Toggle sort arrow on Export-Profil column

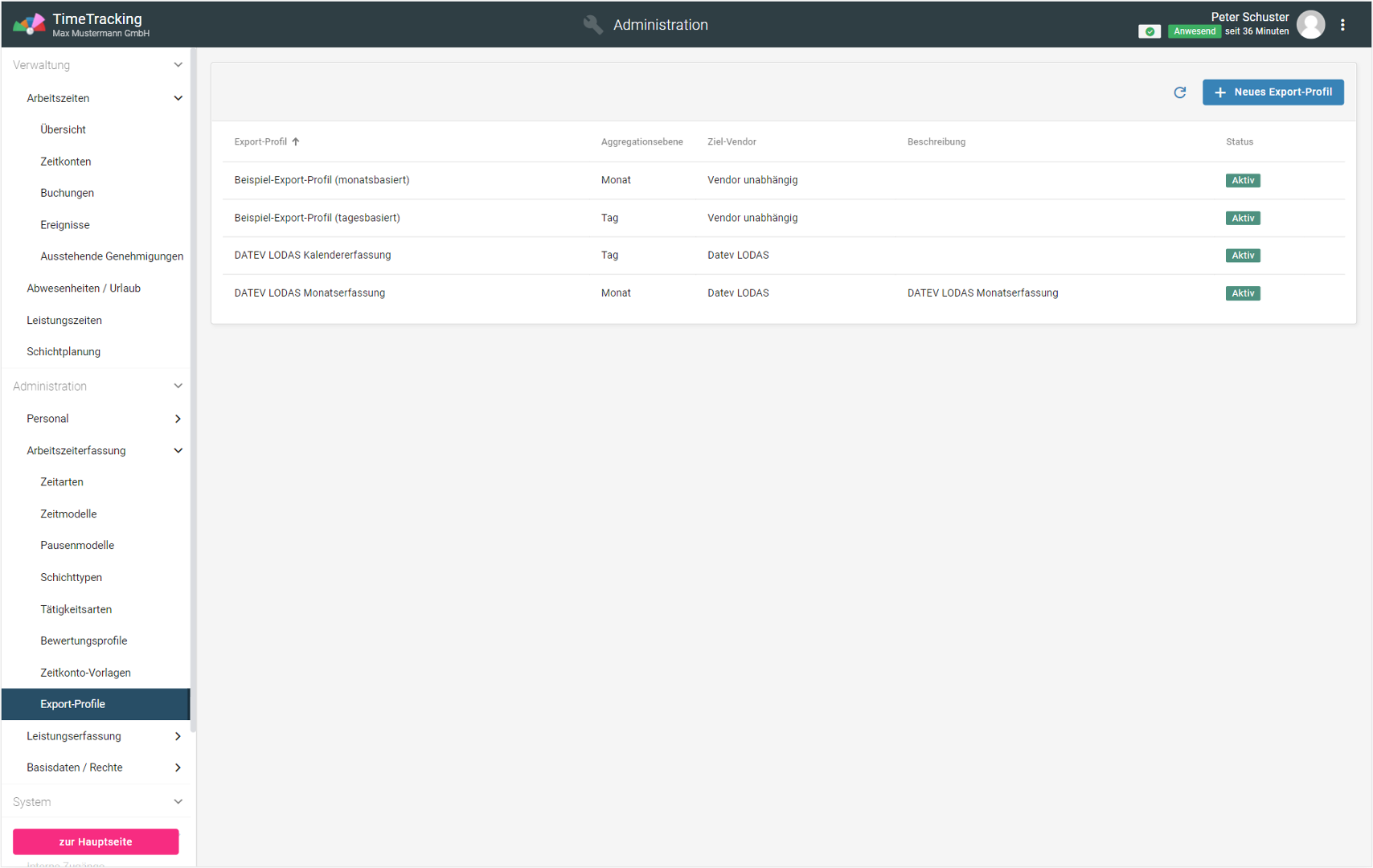coord(296,142)
